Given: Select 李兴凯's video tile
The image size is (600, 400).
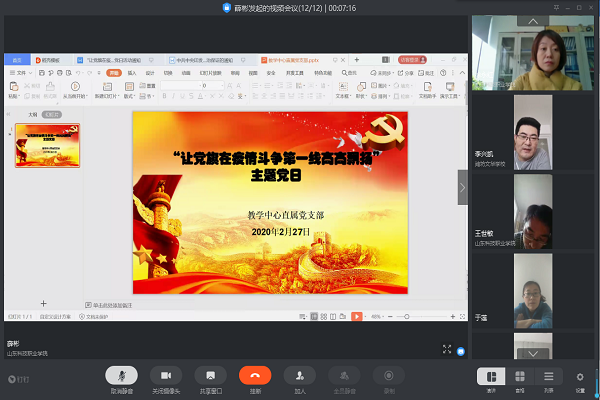Looking at the screenshot, I should (533, 132).
